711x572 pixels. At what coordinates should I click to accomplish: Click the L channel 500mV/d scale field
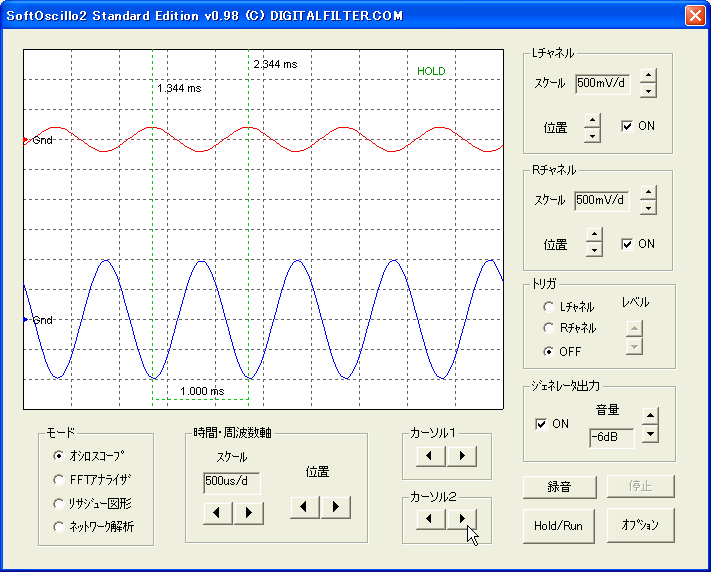[x=603, y=84]
